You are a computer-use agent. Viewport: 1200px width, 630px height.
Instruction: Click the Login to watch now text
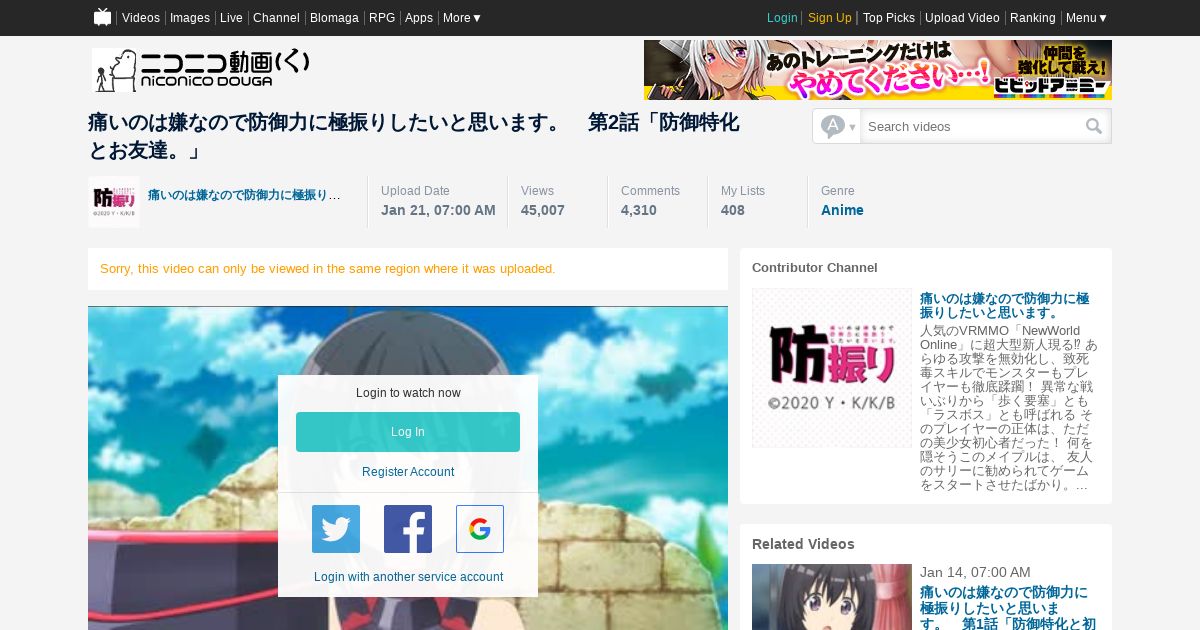tap(408, 393)
